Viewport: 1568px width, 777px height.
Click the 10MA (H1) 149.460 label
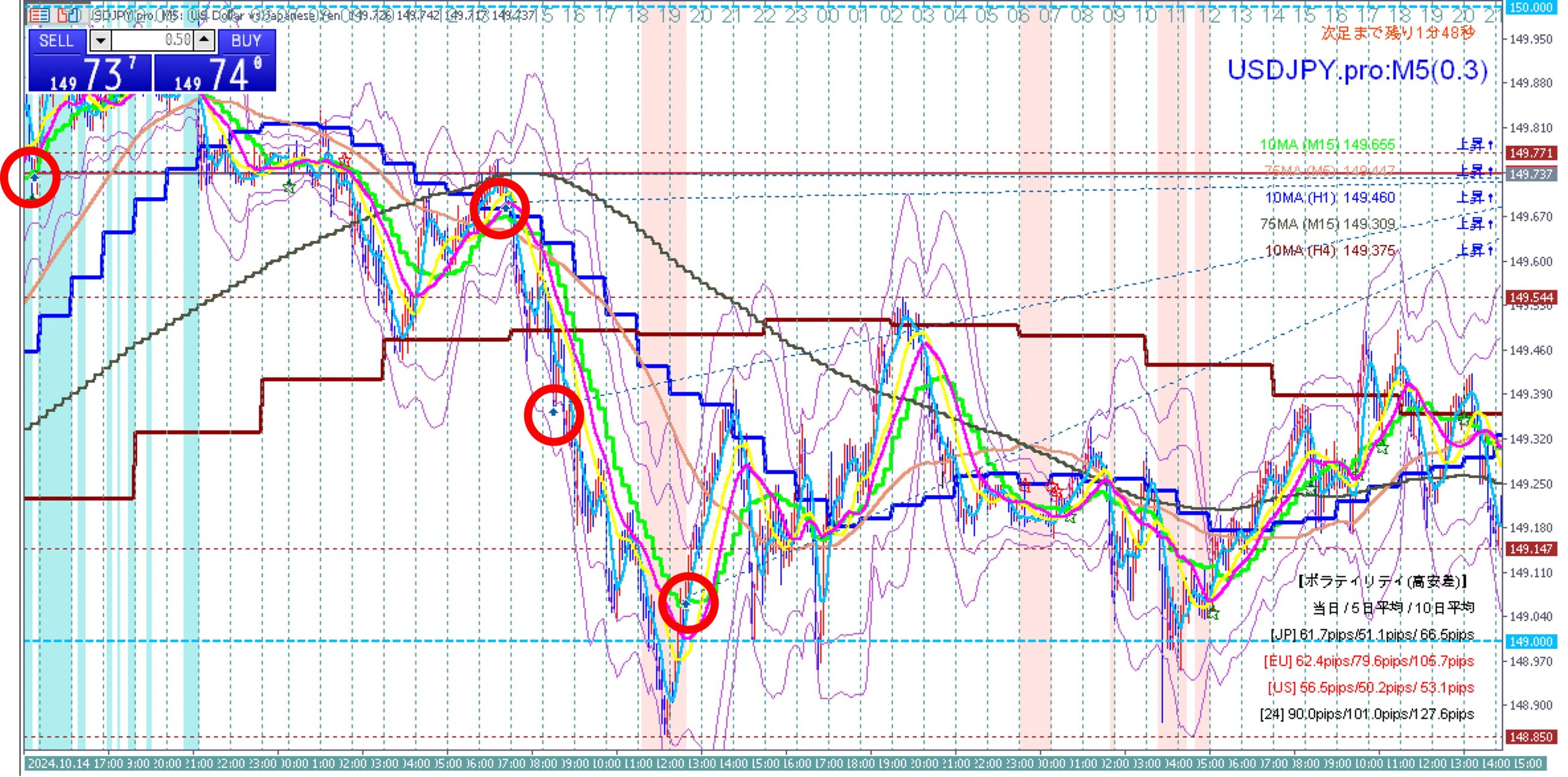point(1330,197)
